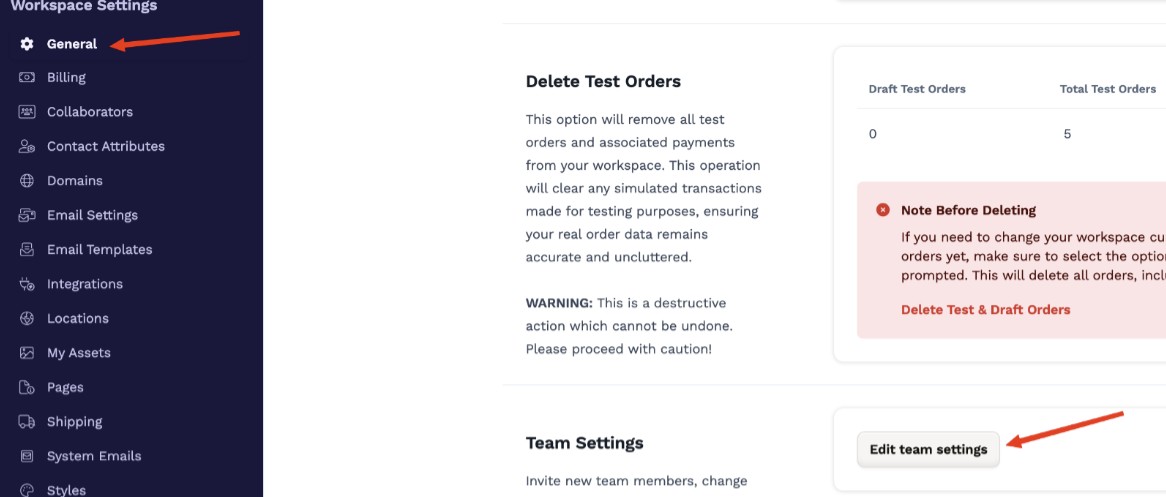Open Domains using the globe icon

click(x=27, y=181)
